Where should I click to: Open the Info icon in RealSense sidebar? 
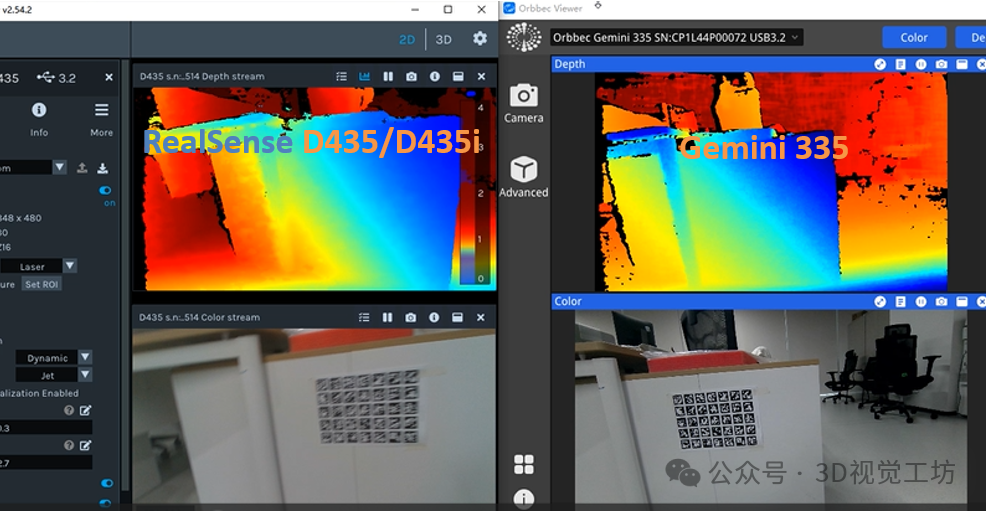click(x=39, y=110)
